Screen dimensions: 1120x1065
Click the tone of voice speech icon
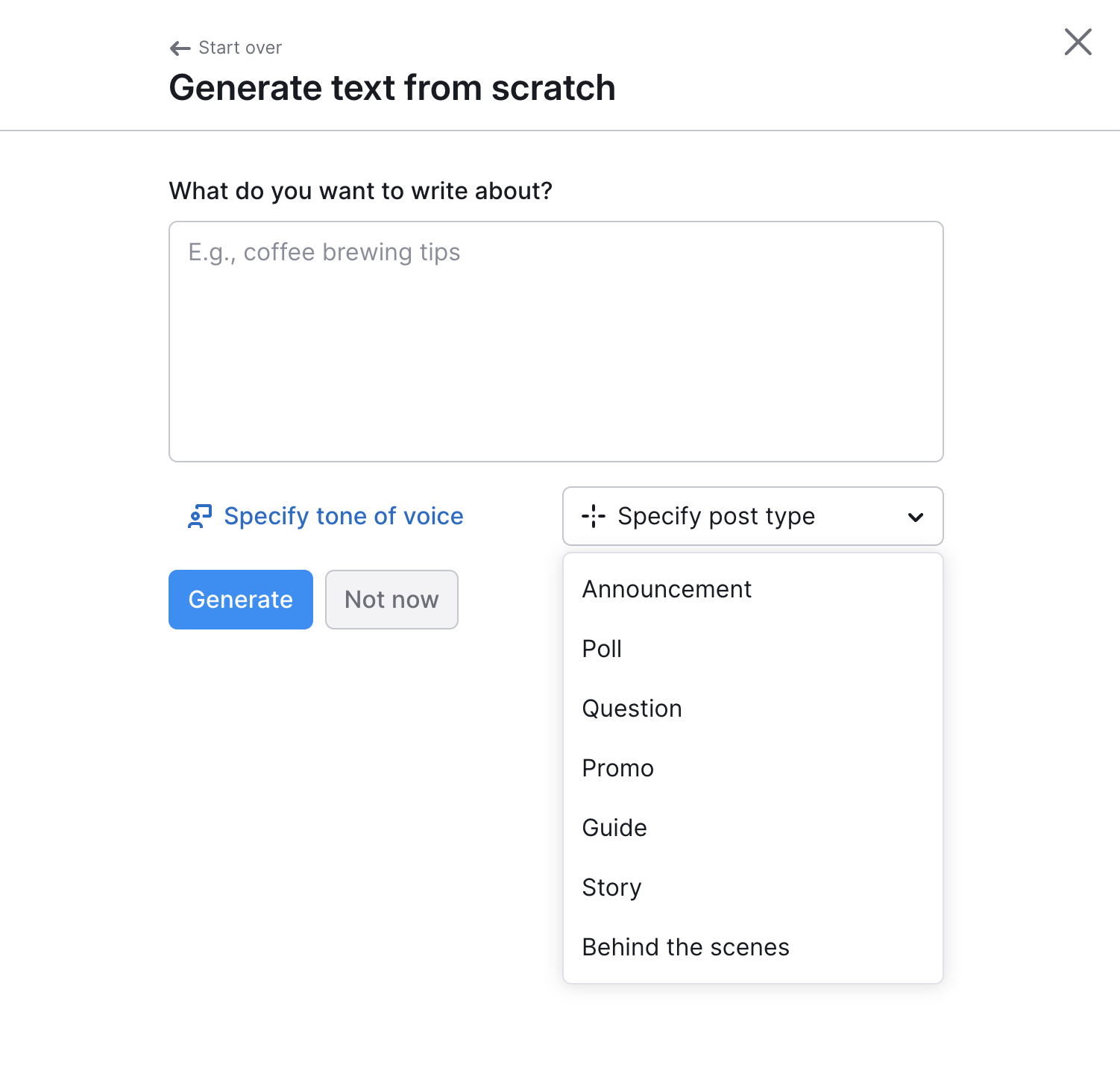198,516
